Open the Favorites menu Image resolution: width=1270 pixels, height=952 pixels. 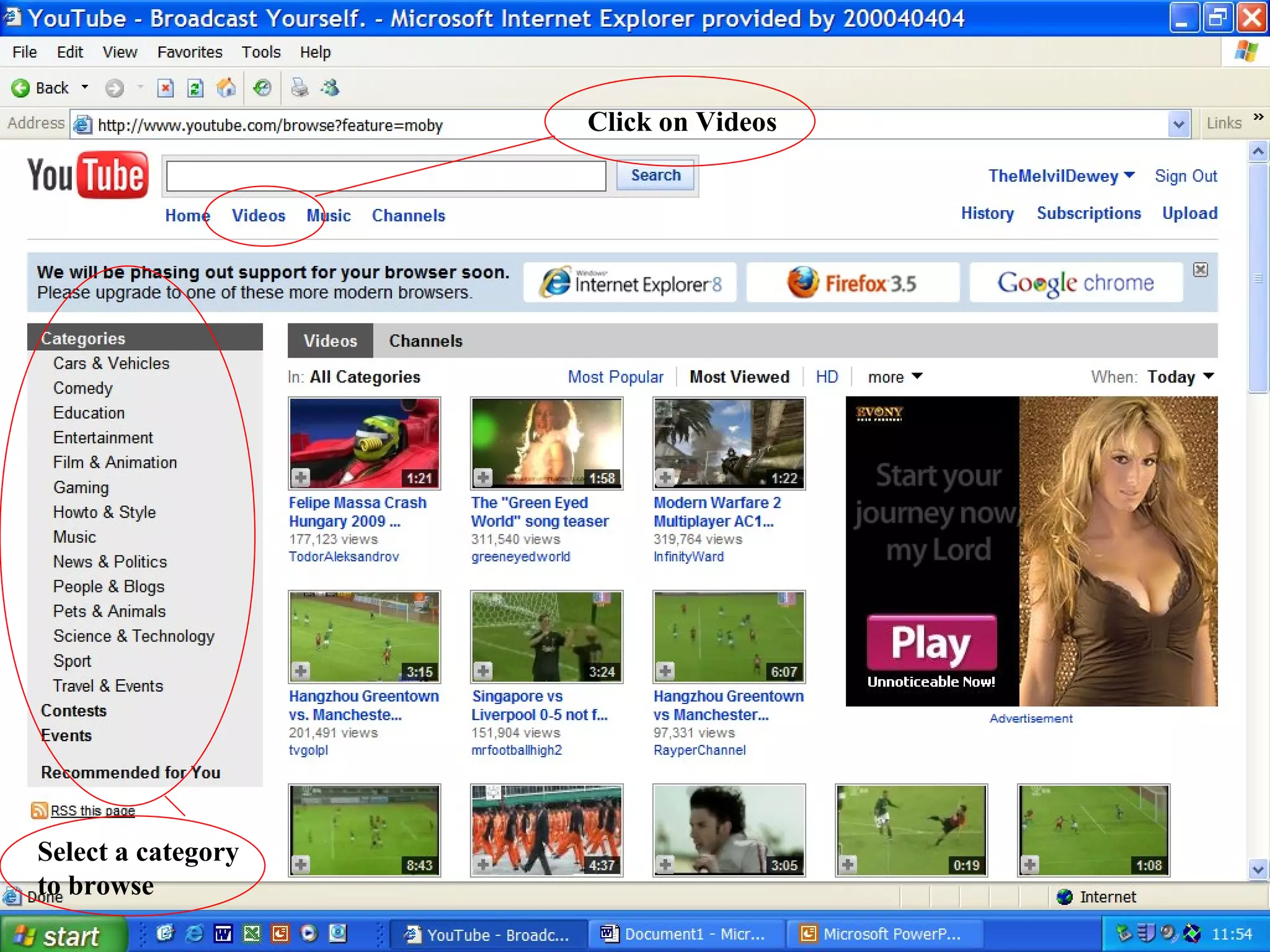tap(190, 52)
